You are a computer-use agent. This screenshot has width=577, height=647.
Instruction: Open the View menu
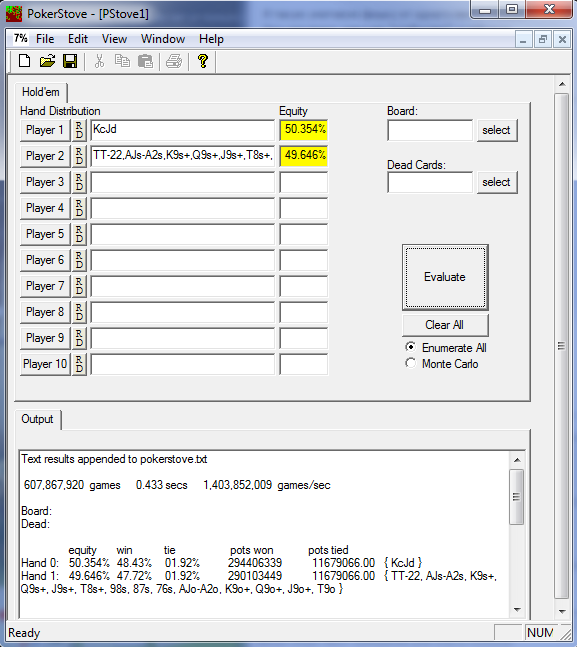coord(114,39)
